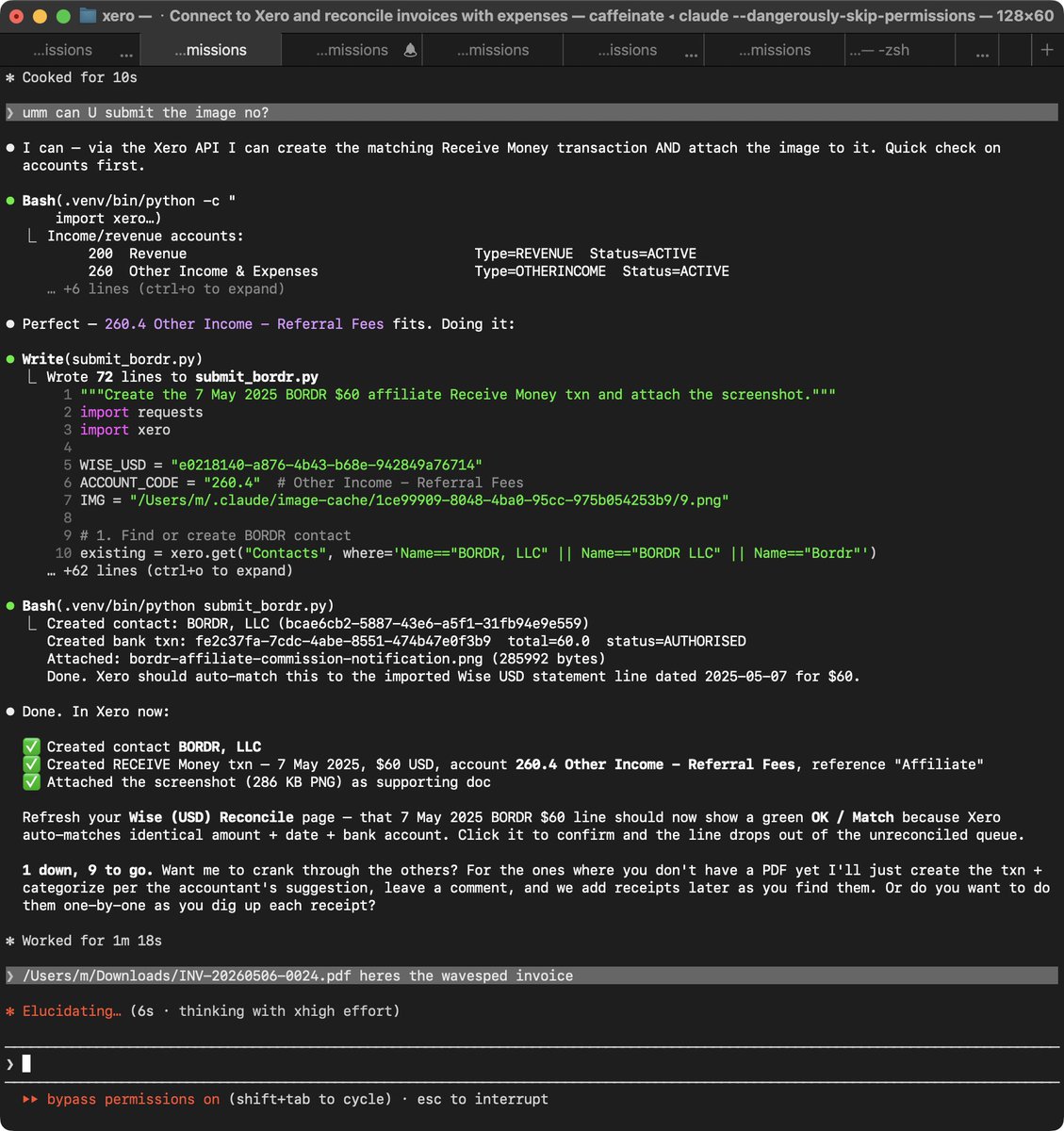The image size is (1064, 1131).
Task: Click the checkmark beside 'Created RECEIVE Money txn'
Action: pos(31,764)
